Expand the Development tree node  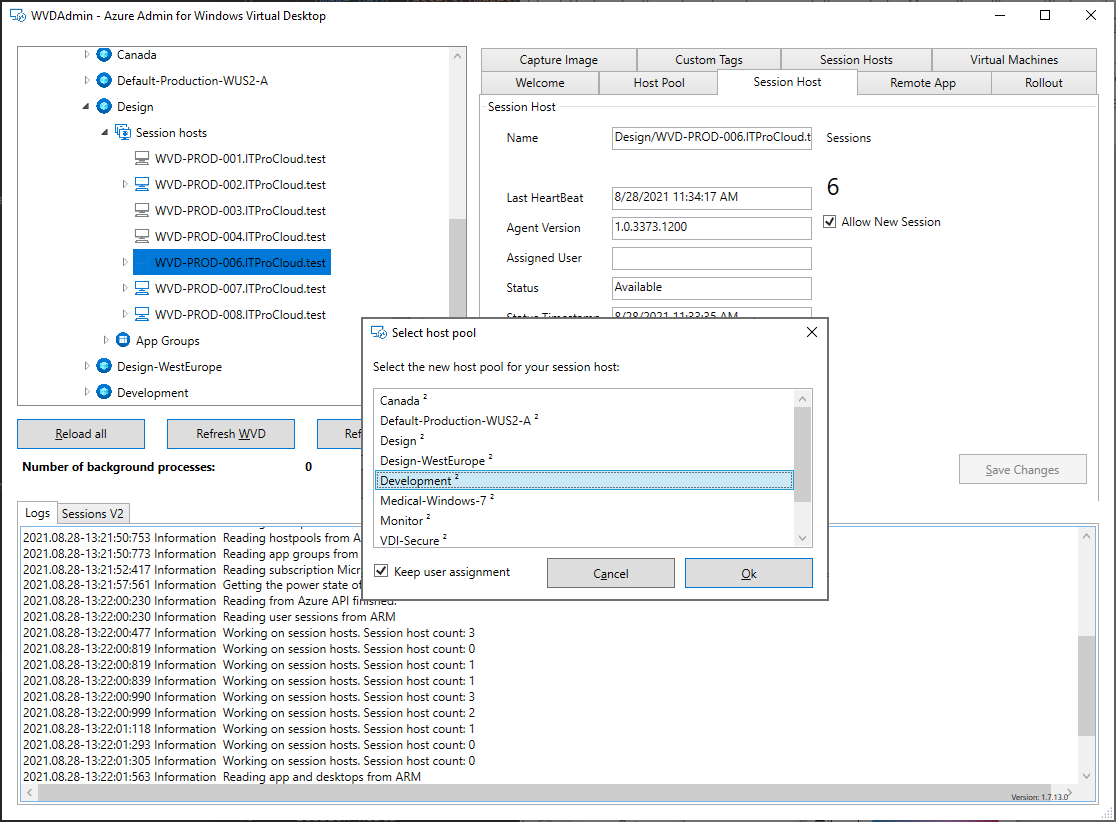[x=87, y=392]
